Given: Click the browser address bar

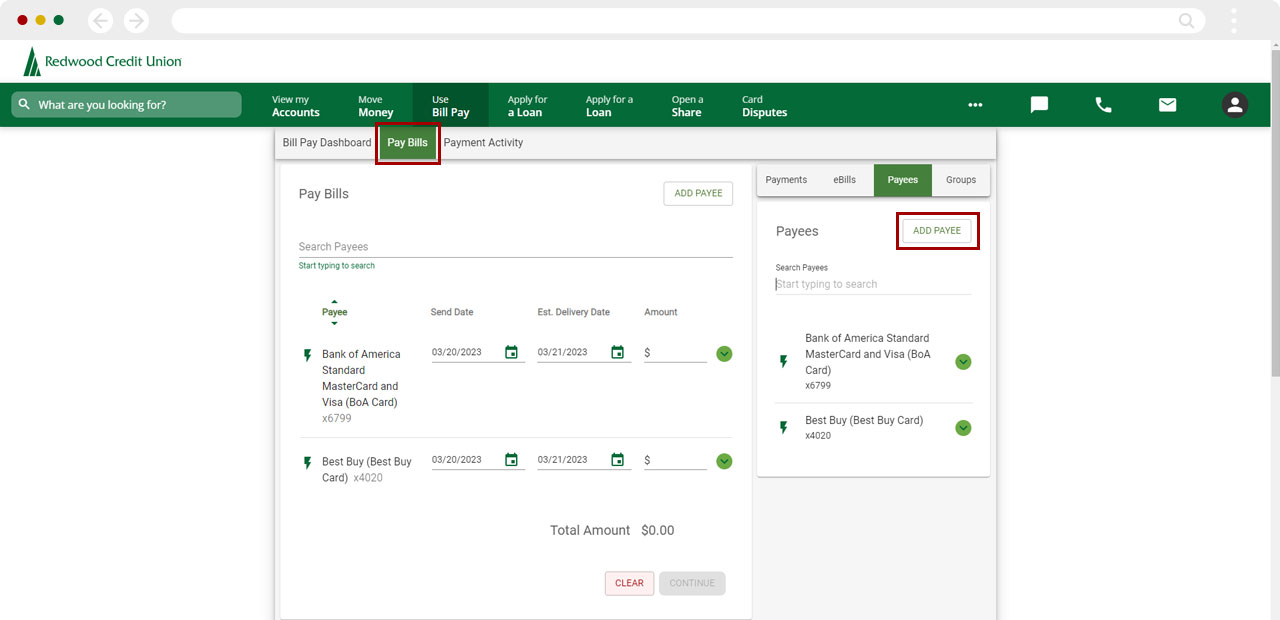Looking at the screenshot, I should 688,20.
